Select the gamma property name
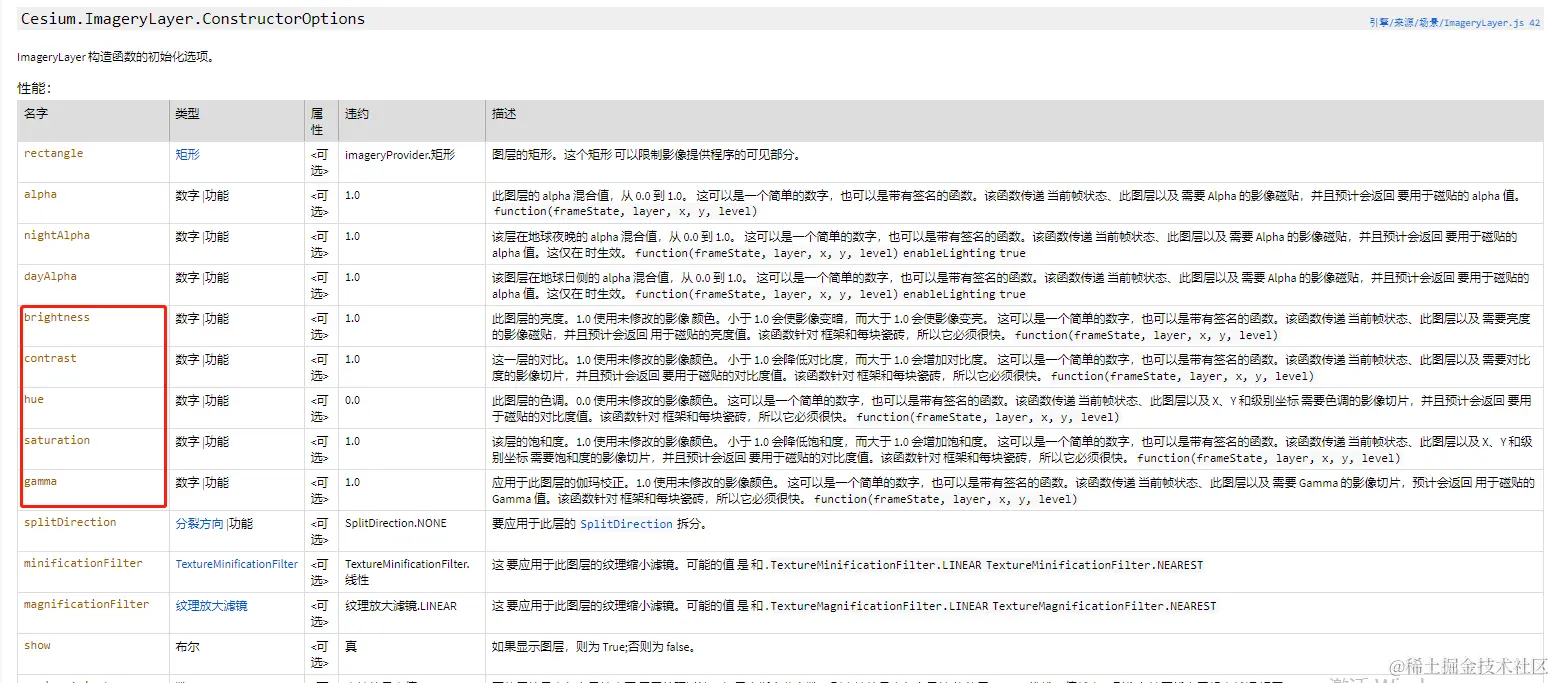This screenshot has height=683, width=1555. point(40,482)
